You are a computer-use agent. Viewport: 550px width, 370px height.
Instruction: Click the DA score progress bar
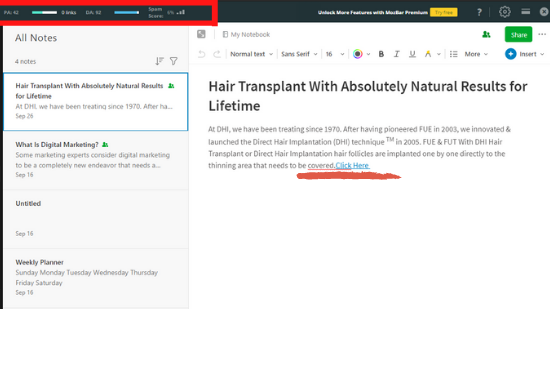(x=127, y=12)
